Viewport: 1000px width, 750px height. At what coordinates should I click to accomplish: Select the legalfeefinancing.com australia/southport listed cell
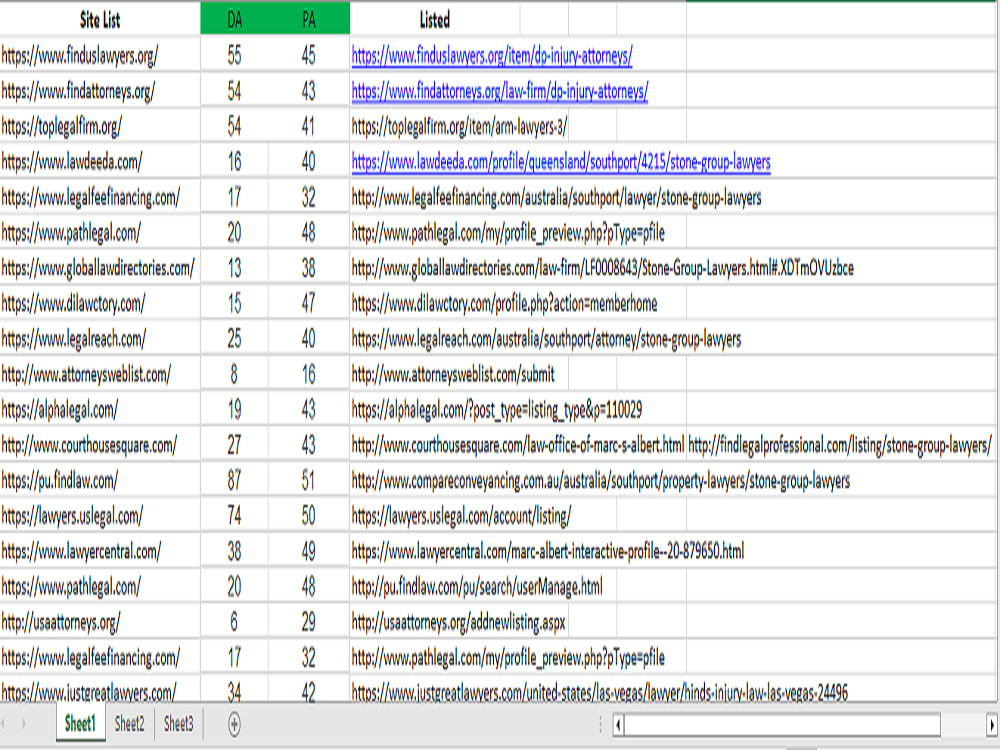click(x=556, y=198)
